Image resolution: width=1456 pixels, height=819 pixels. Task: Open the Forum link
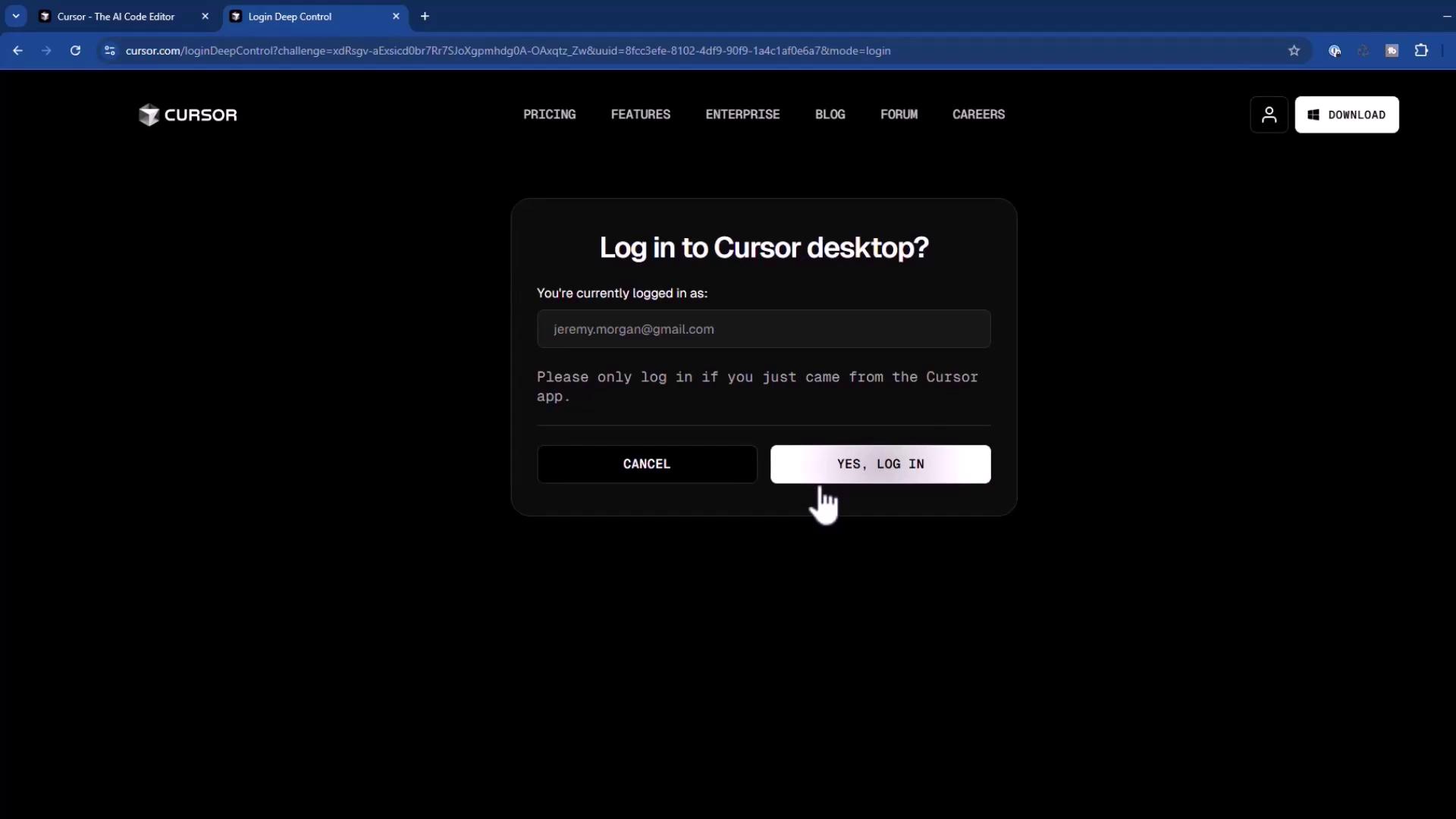[x=899, y=115]
